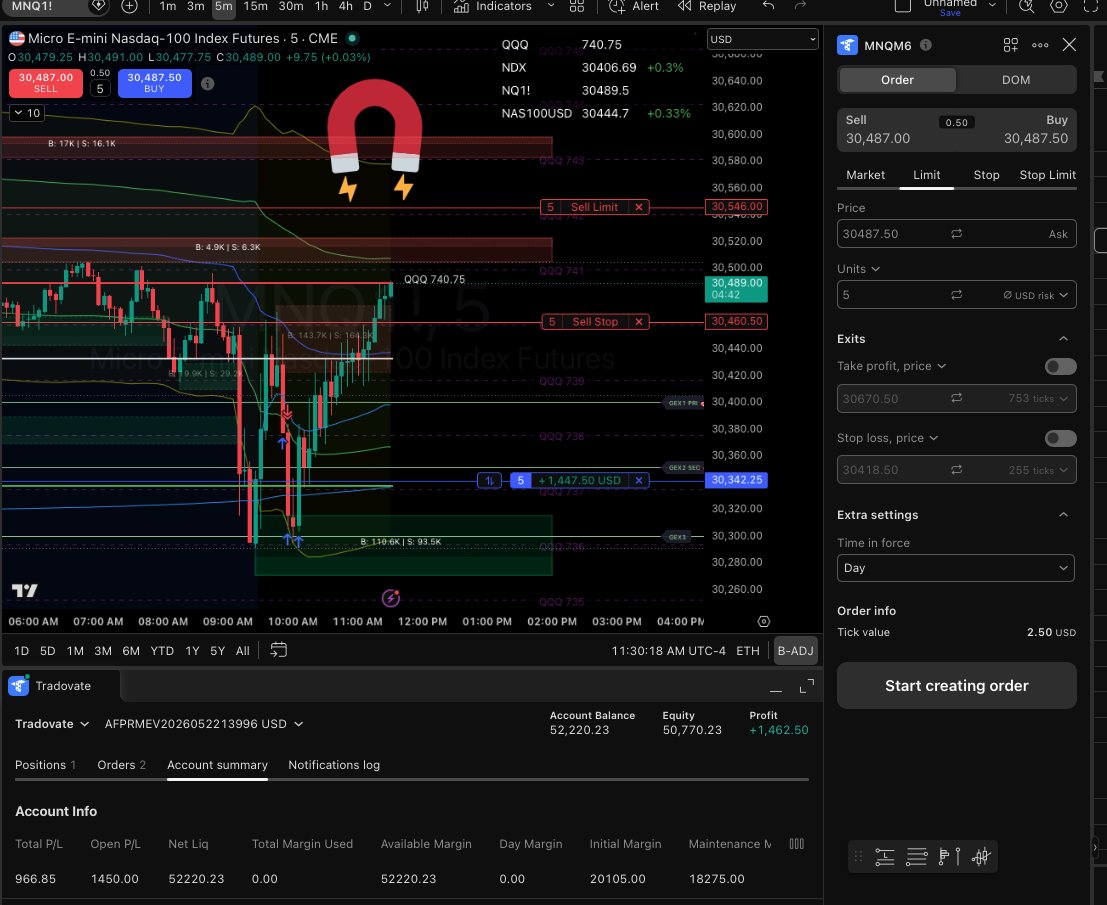1107x905 pixels.
Task: Close the open position via its X
Action: click(639, 480)
